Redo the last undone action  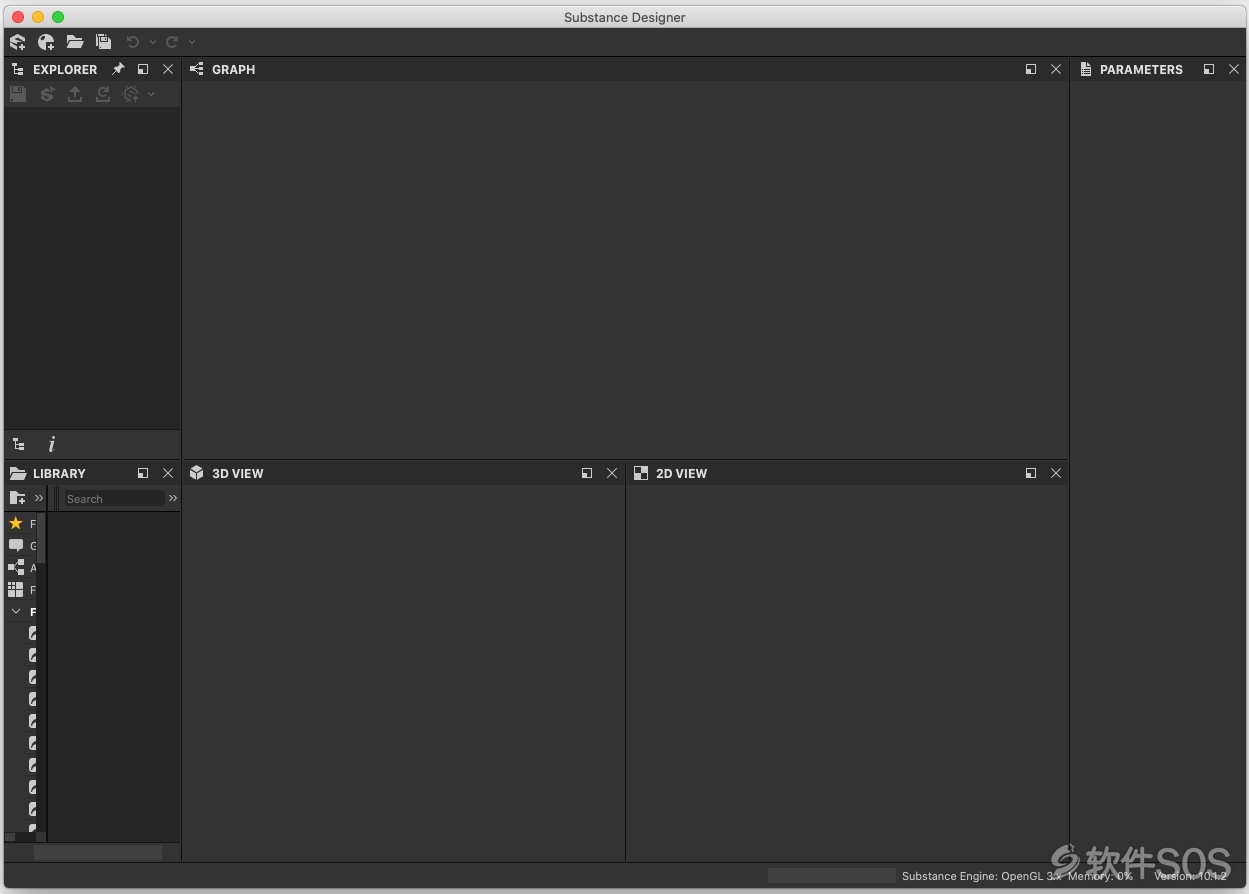[172, 42]
